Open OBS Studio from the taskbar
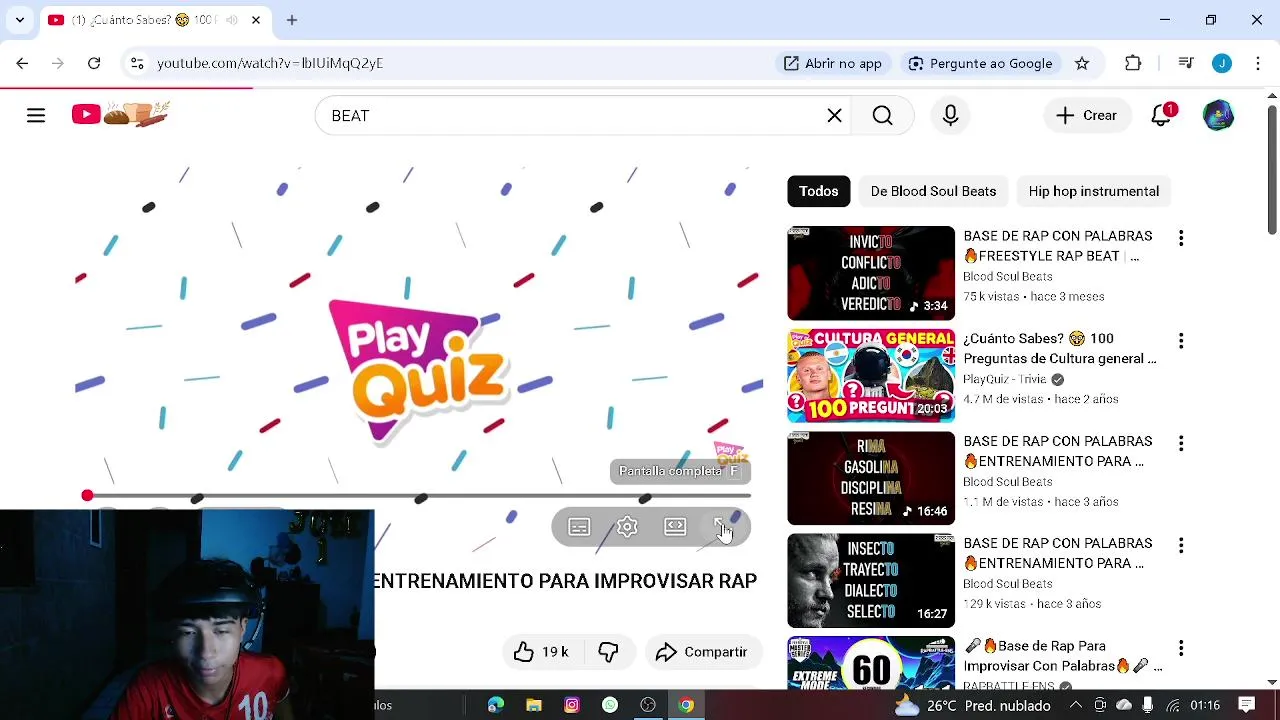This screenshot has height=720, width=1280. coord(648,705)
